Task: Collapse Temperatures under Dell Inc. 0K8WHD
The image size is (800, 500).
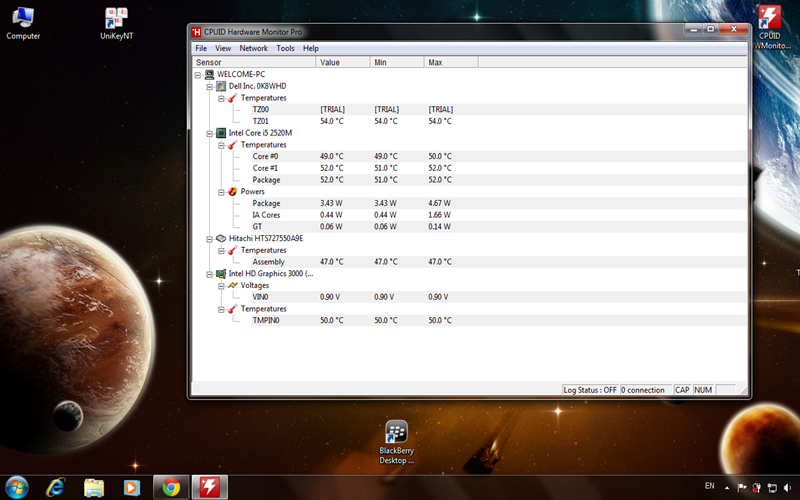Action: pyautogui.click(x=221, y=98)
